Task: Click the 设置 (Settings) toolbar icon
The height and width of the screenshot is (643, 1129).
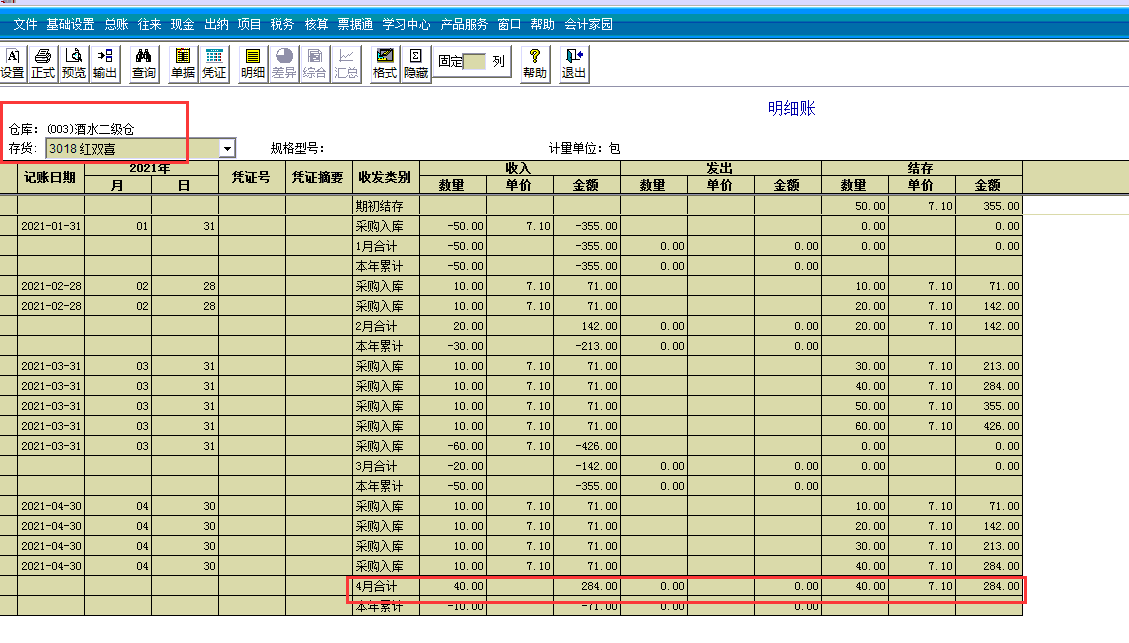Action: tap(13, 64)
